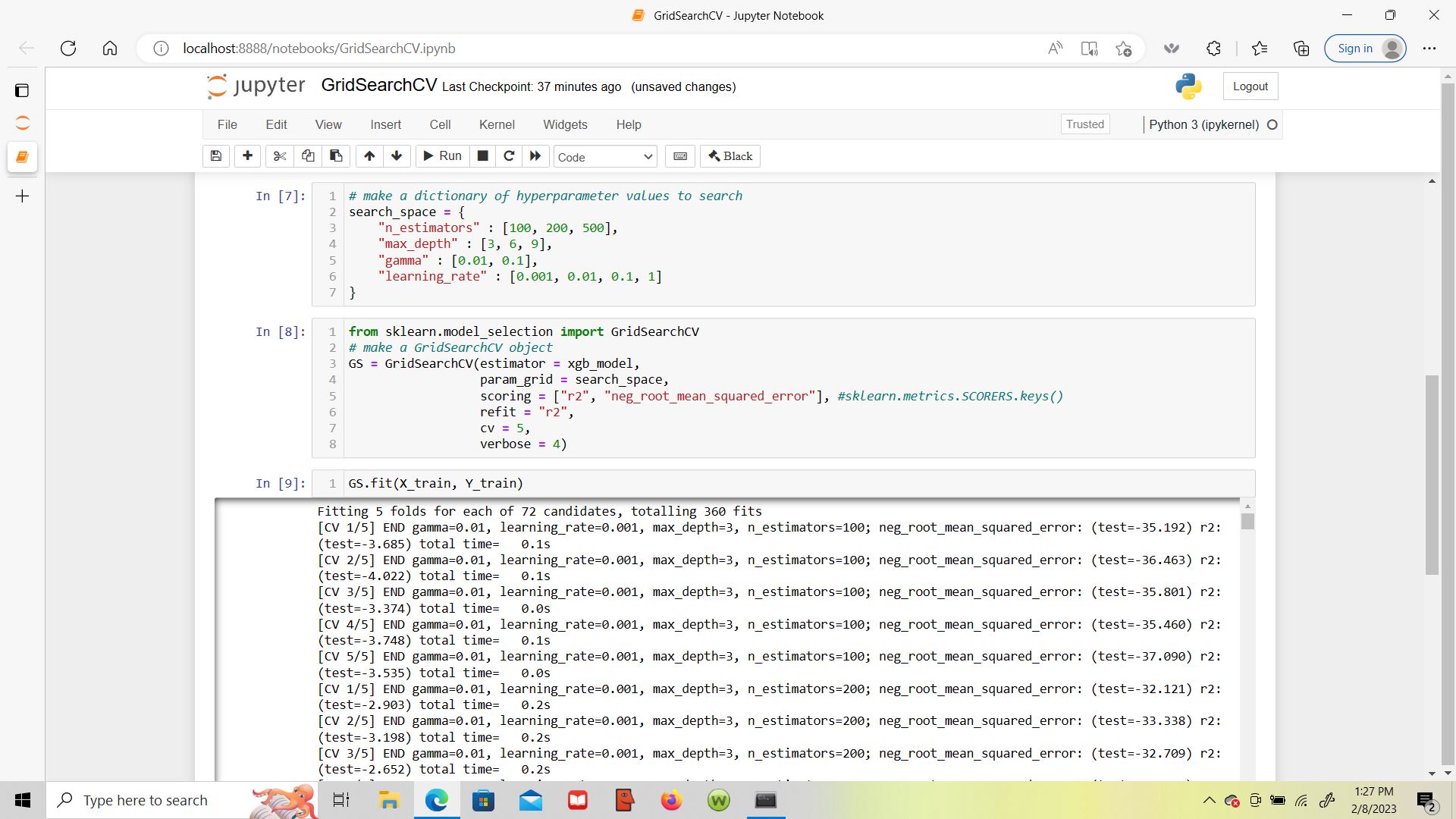Open the Widgets menu
Viewport: 1456px width, 819px height.
point(565,124)
